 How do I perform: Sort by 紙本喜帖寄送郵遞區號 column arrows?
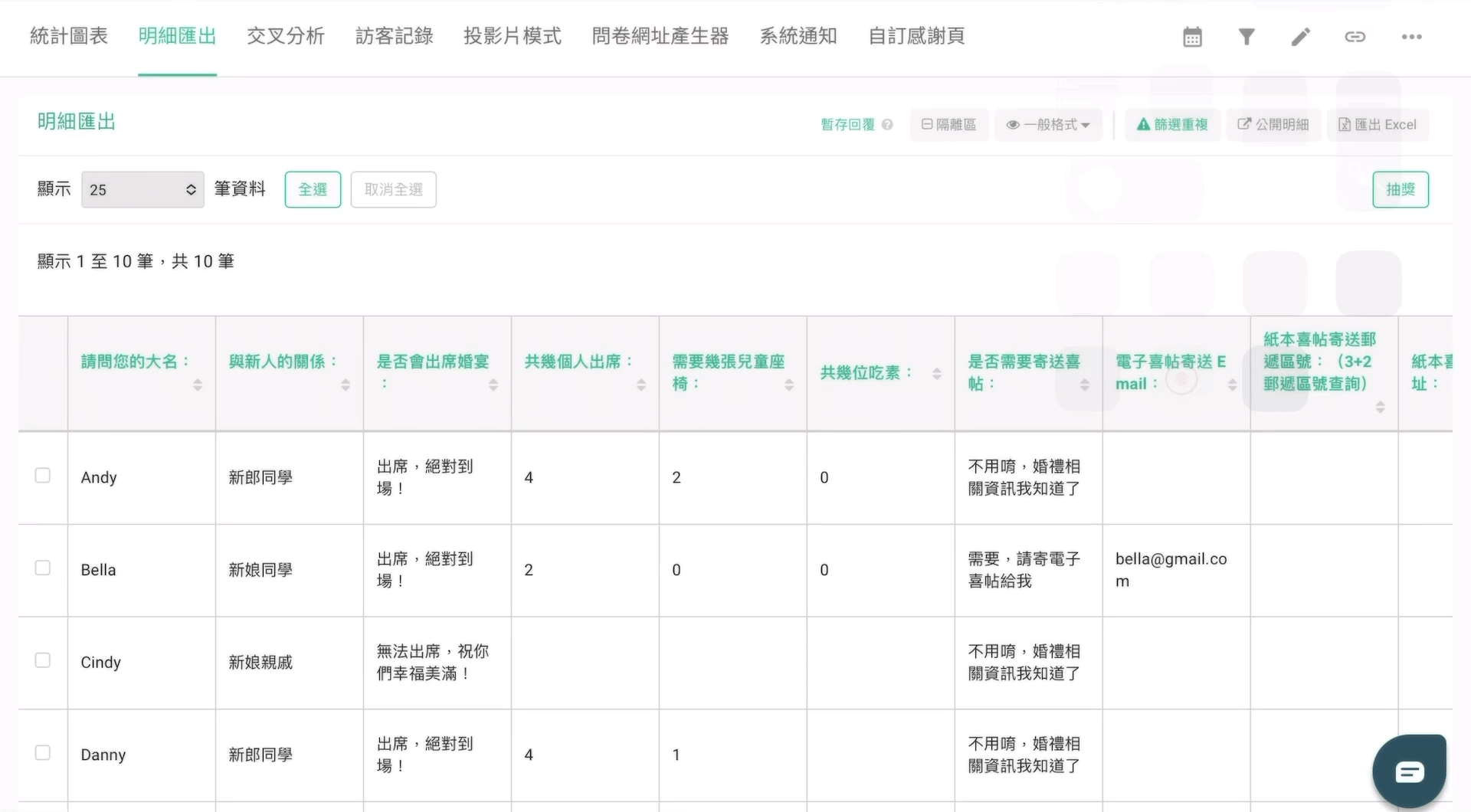(x=1381, y=407)
